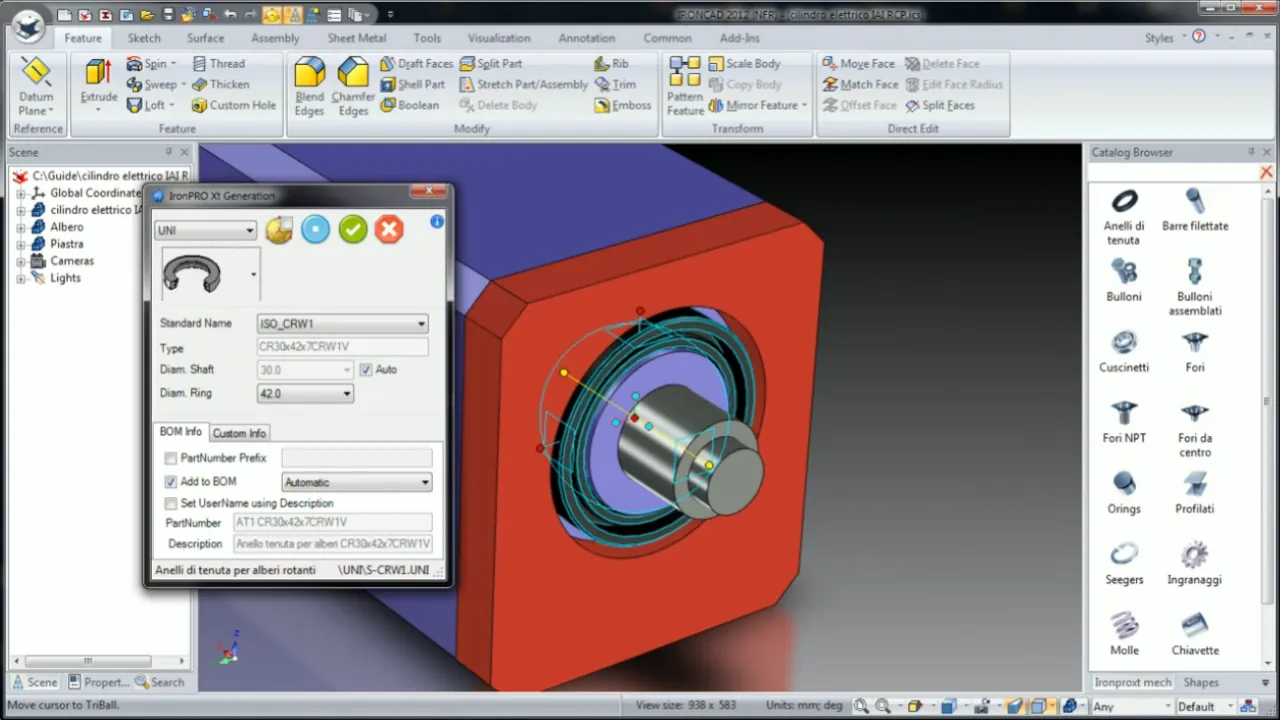The width and height of the screenshot is (1280, 720).
Task: Click the Pattern Feature tool
Action: [685, 86]
